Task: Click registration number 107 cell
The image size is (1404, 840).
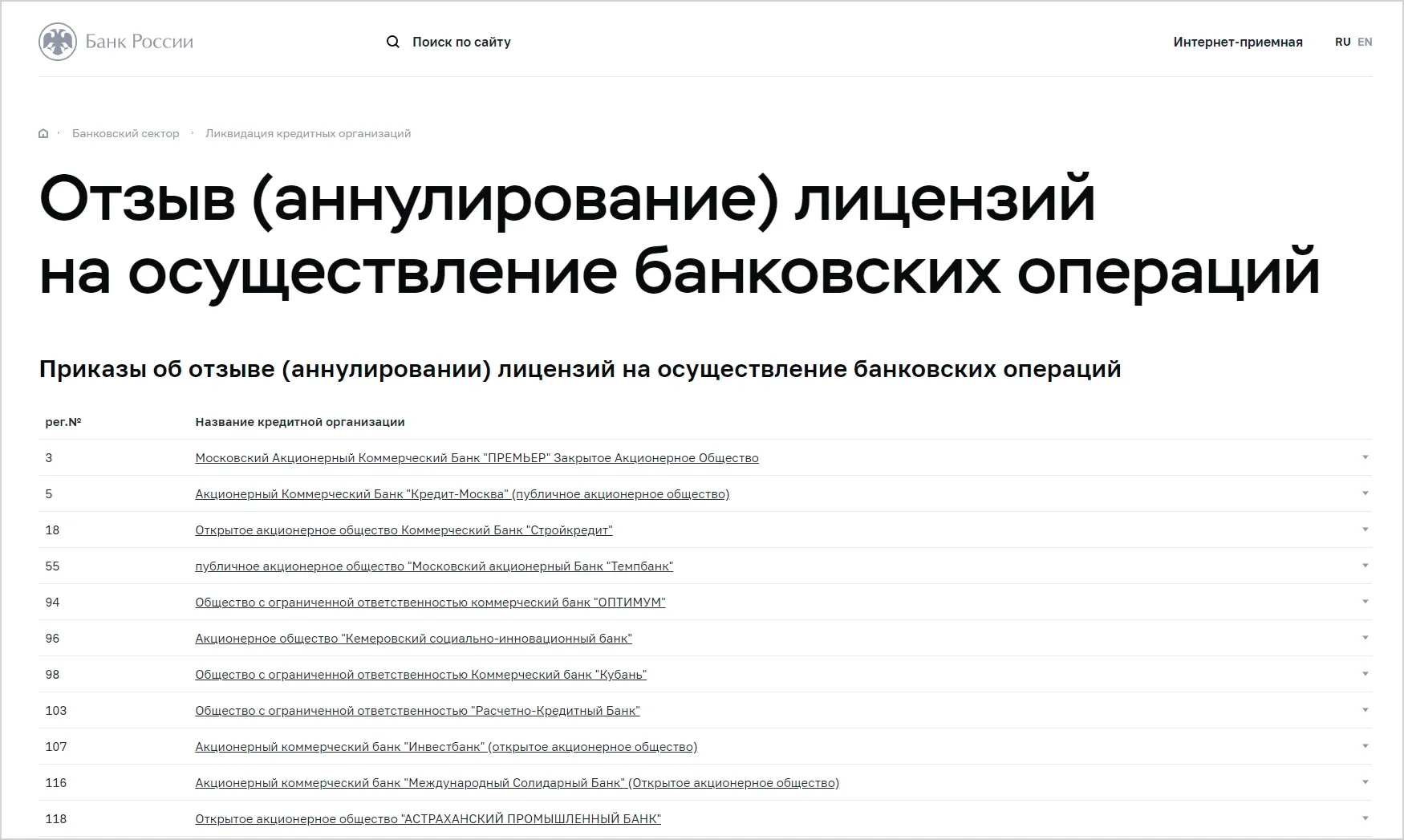Action: 56,747
